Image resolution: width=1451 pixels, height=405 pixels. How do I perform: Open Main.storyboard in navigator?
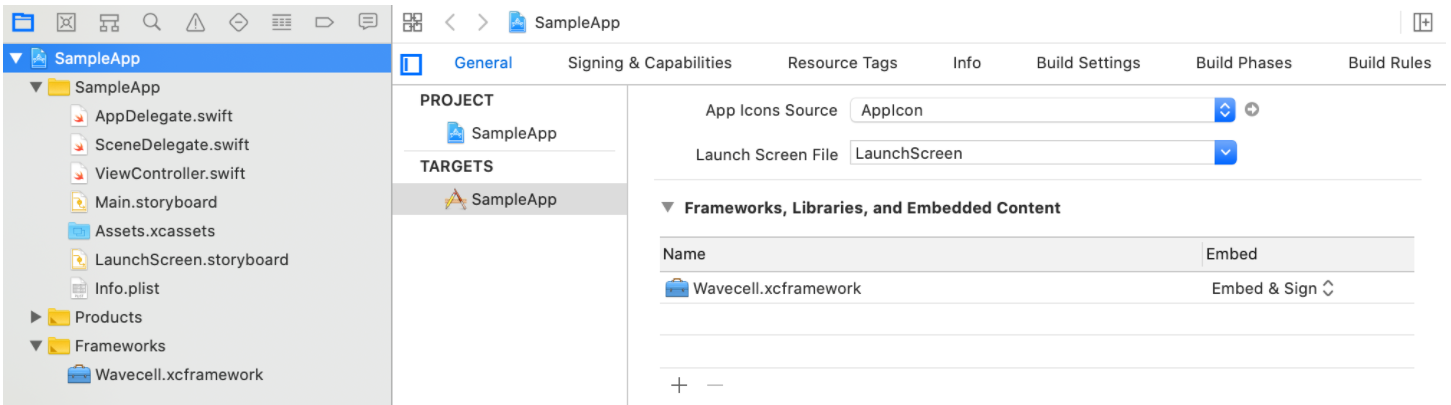tap(144, 202)
